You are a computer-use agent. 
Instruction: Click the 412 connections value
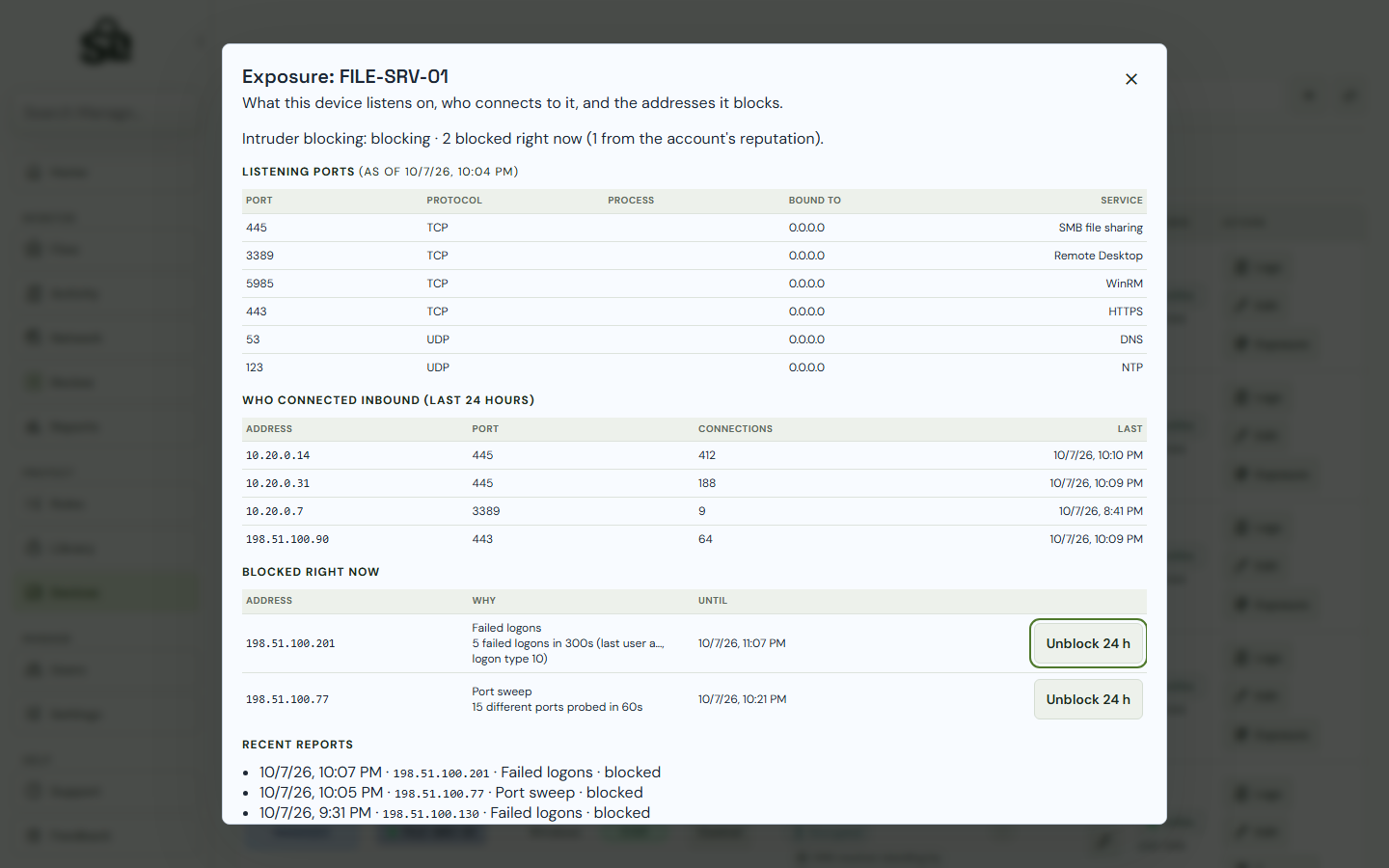pyautogui.click(x=707, y=455)
